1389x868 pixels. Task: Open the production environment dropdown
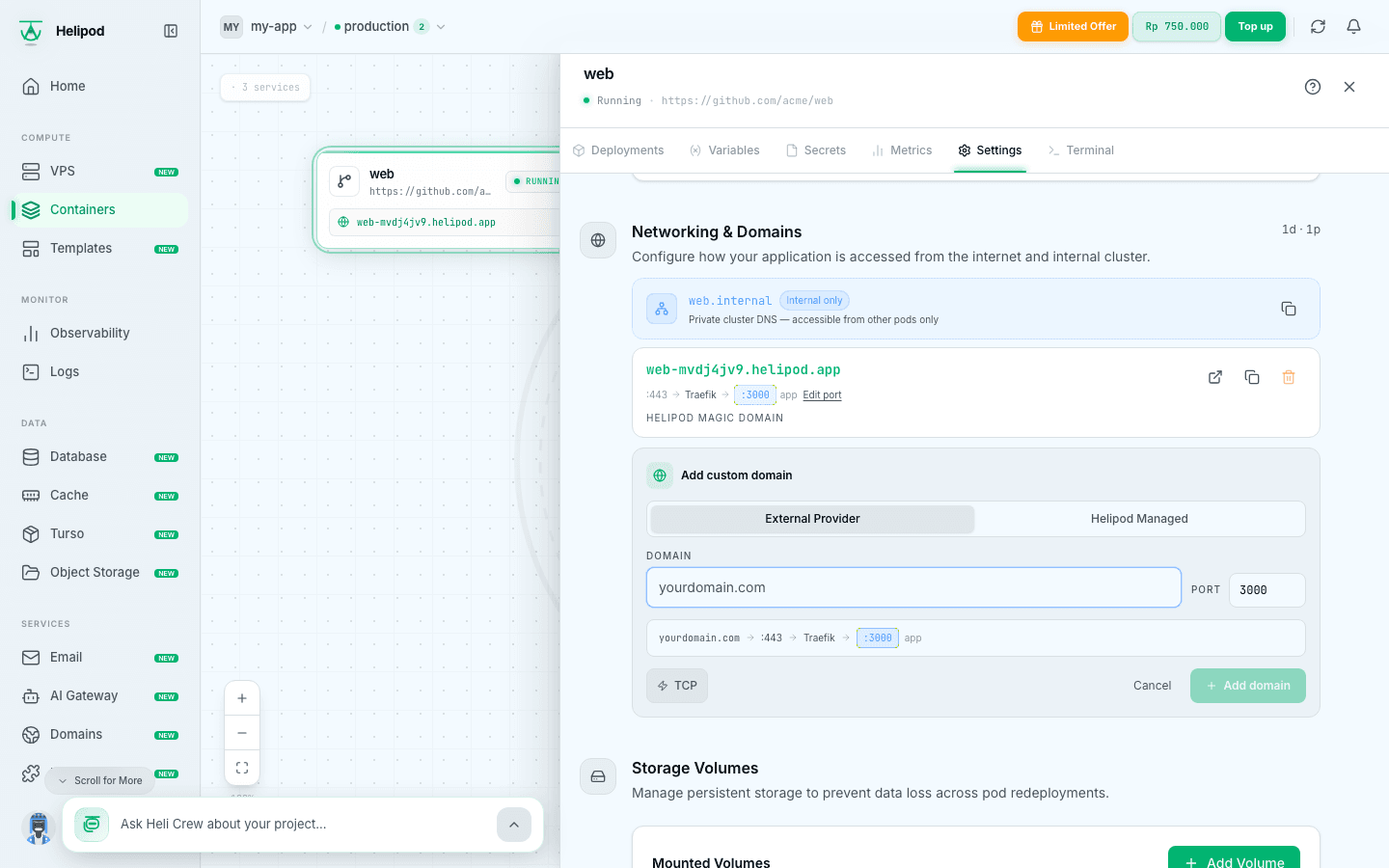[x=390, y=27]
